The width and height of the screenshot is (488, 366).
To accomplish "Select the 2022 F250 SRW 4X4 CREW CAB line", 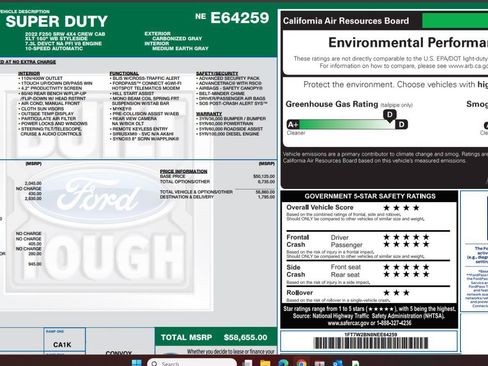I will [x=65, y=34].
